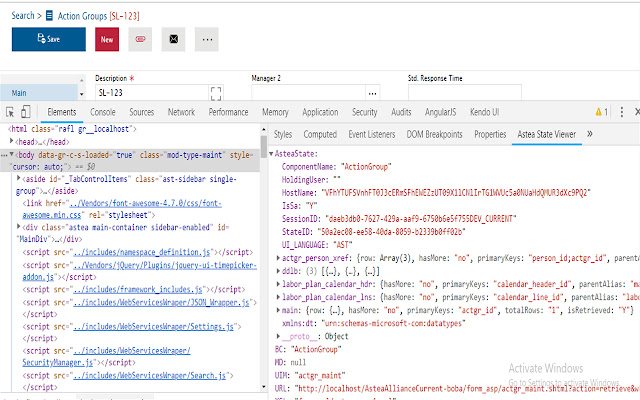Open the Security DevTools tab
640x400 pixels.
364,112
